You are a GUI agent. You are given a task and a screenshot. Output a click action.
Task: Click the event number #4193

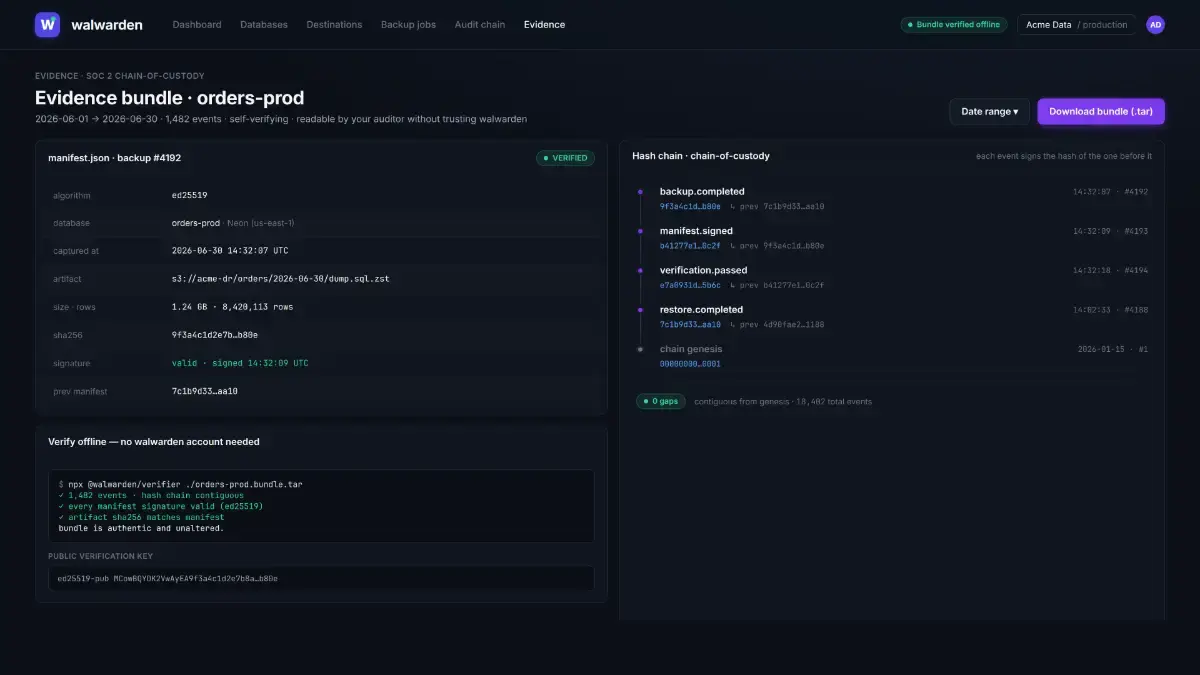[1136, 231]
